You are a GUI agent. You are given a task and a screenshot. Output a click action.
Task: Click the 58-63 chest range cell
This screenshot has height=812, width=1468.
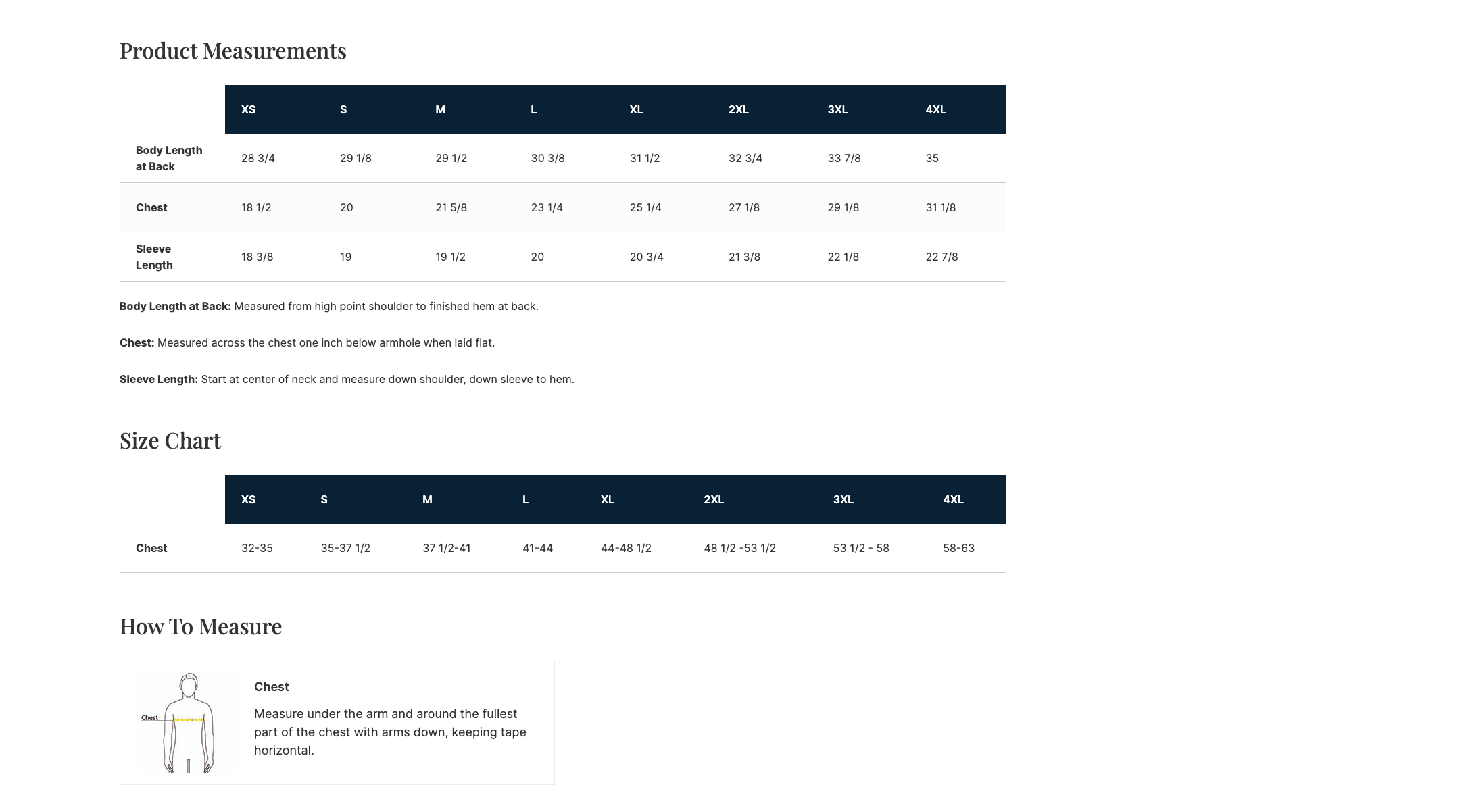click(958, 548)
